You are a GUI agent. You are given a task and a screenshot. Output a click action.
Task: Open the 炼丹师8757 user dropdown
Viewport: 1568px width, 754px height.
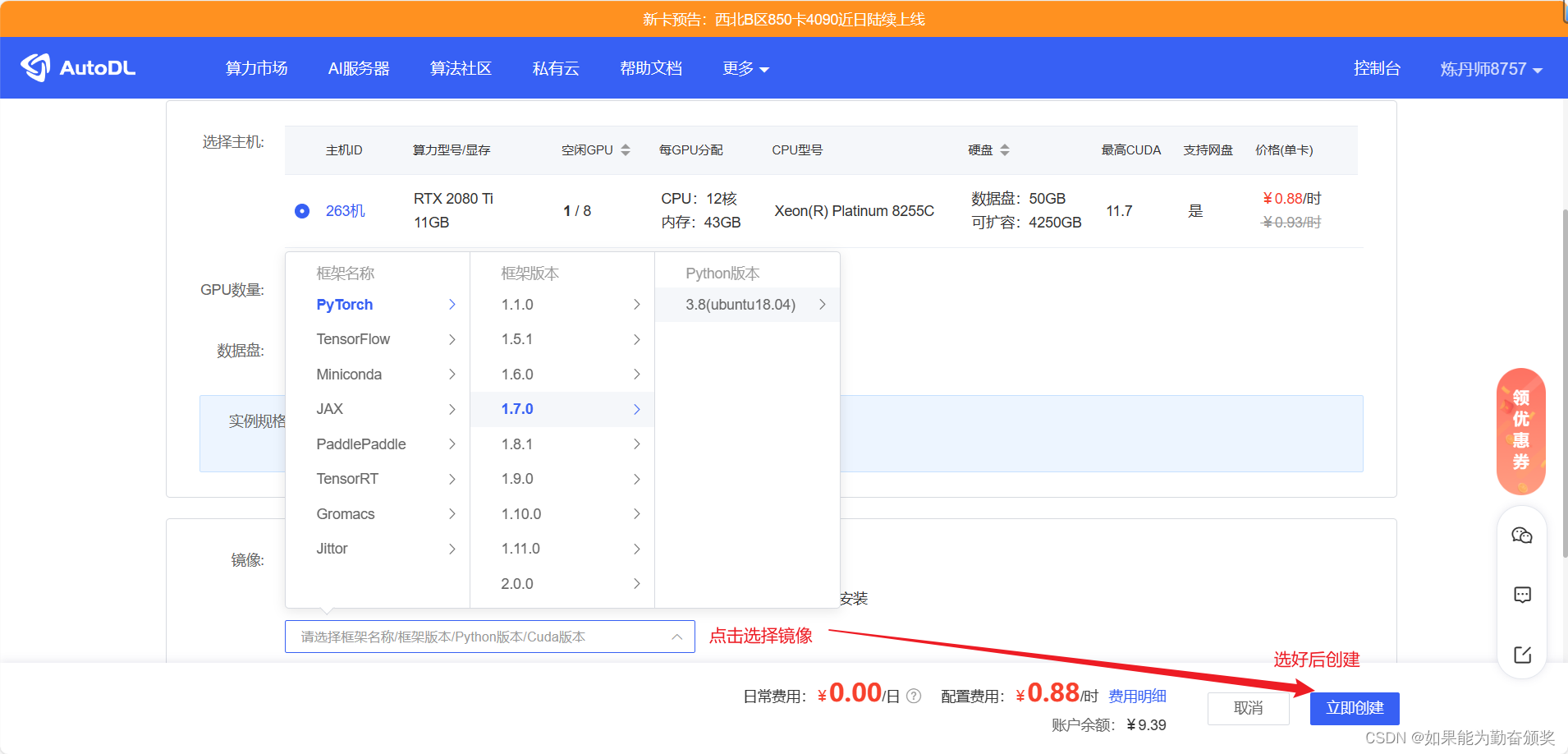click(x=1491, y=69)
